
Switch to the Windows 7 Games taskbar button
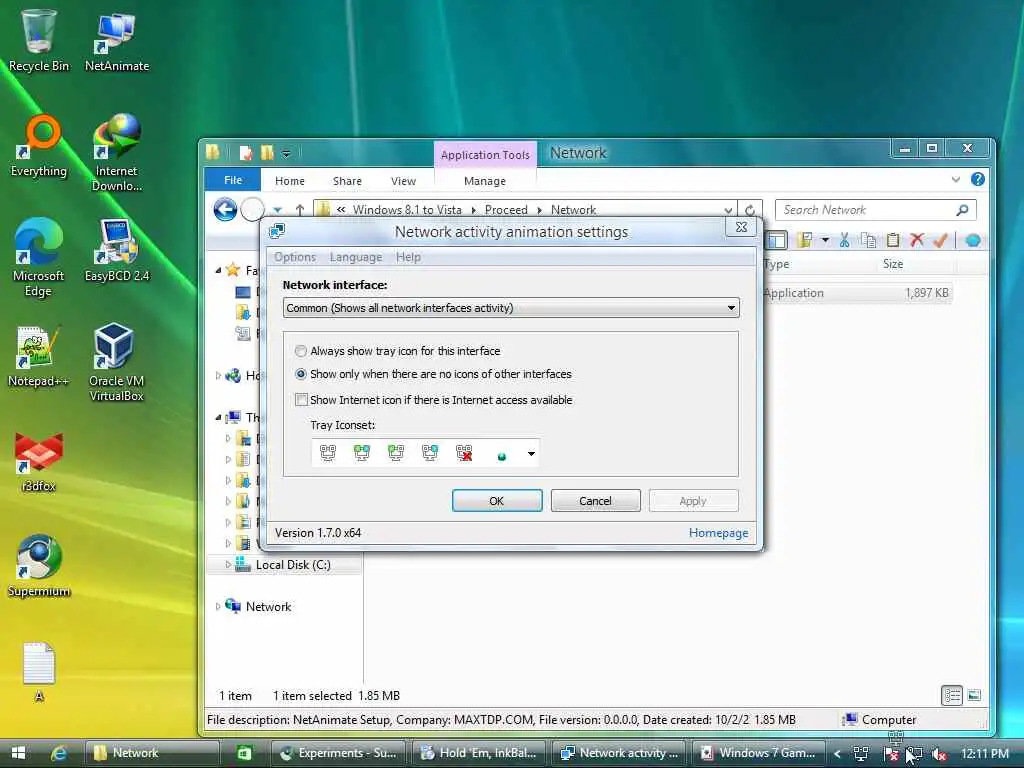coord(758,753)
